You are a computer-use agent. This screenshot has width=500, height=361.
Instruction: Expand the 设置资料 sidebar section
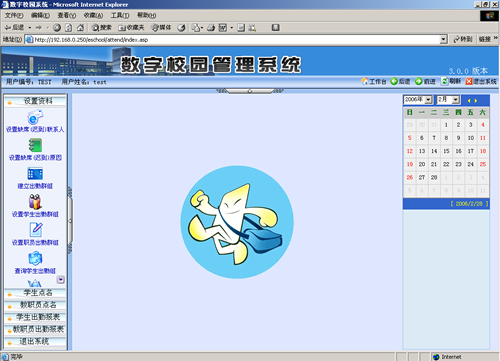tap(35, 101)
